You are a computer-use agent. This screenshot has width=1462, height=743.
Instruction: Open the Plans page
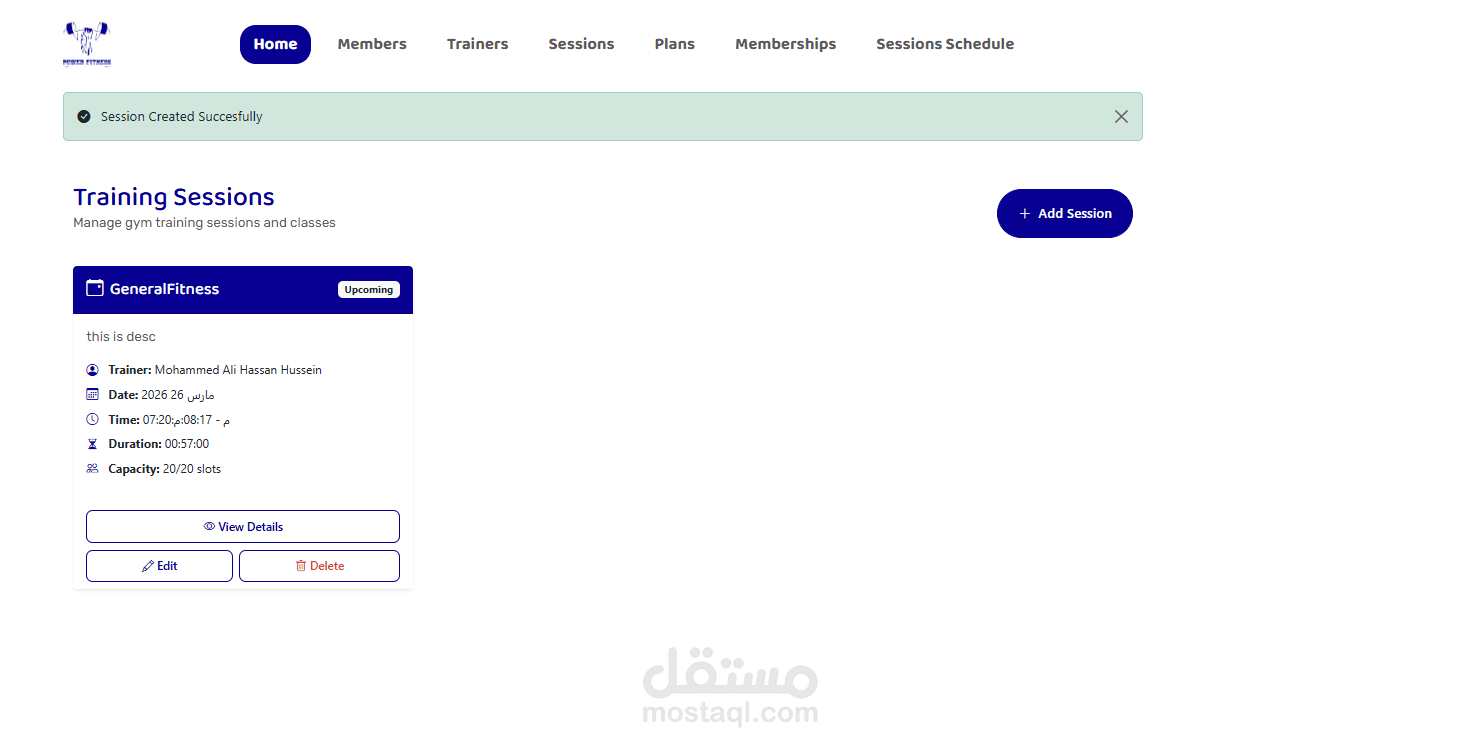point(675,44)
